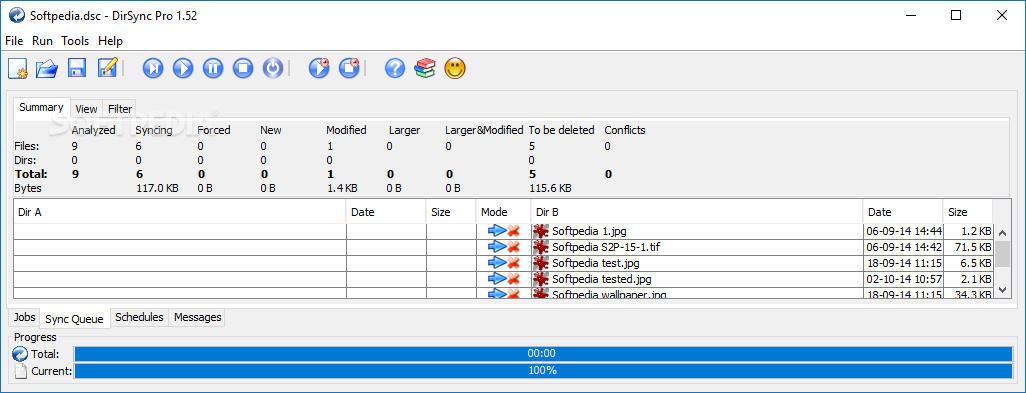Click the Dir B column header
Viewport: 1026px width, 393px height.
[696, 212]
